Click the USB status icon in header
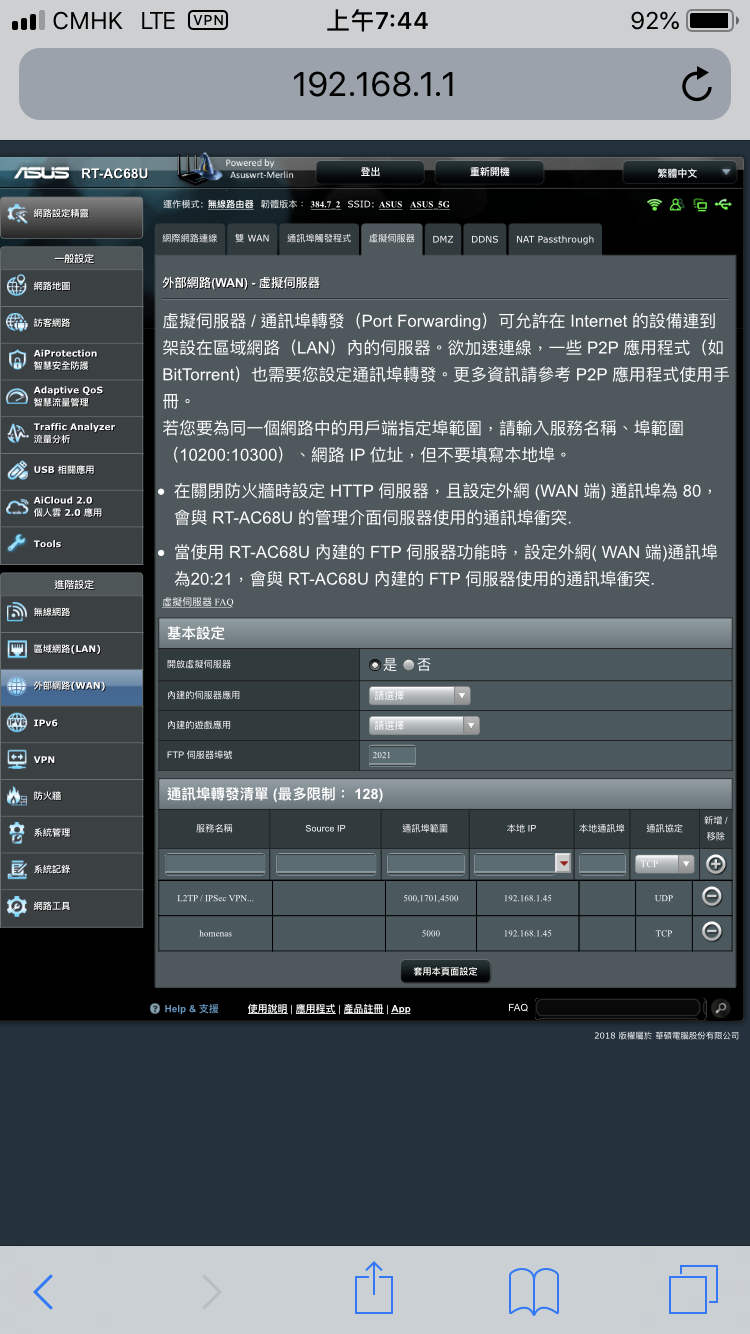Image resolution: width=750 pixels, height=1334 pixels. tap(723, 204)
